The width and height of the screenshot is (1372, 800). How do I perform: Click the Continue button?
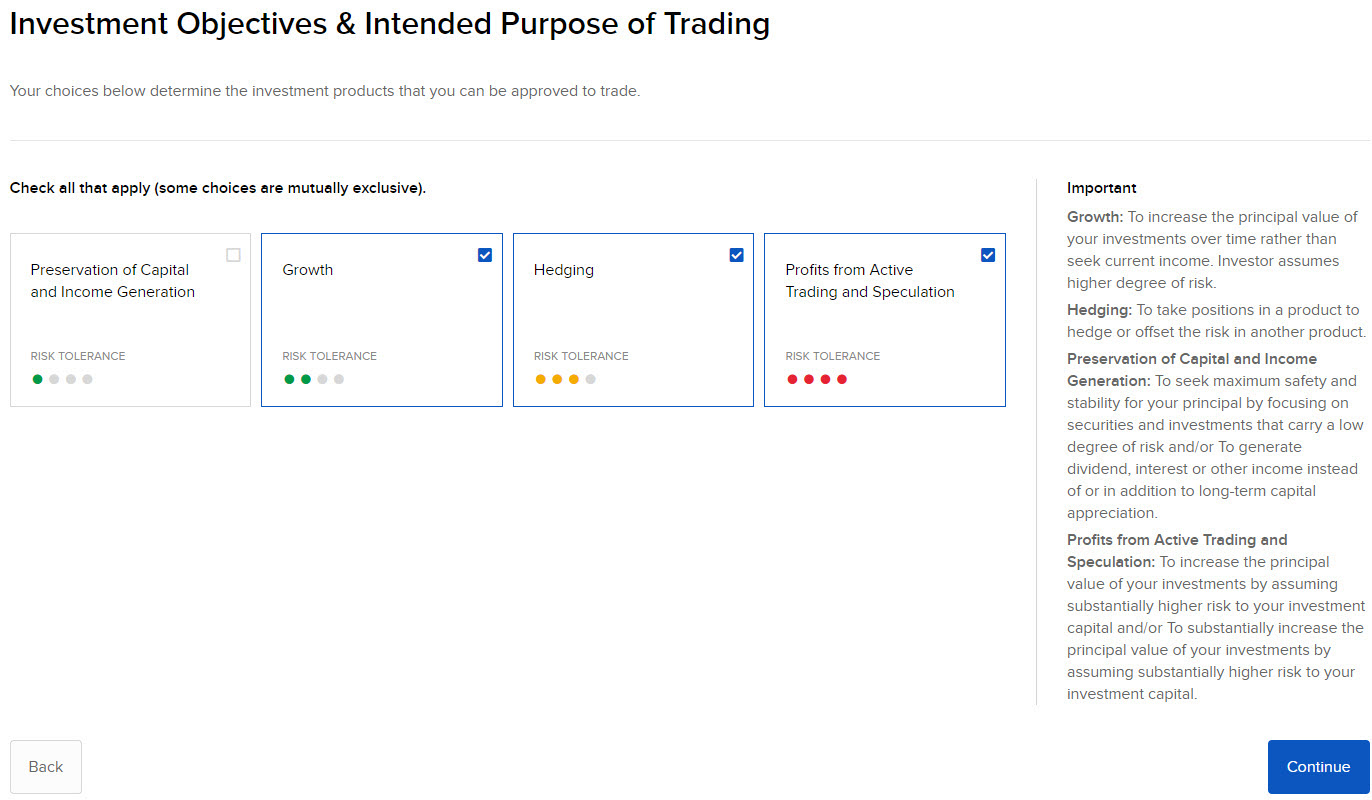coord(1318,766)
